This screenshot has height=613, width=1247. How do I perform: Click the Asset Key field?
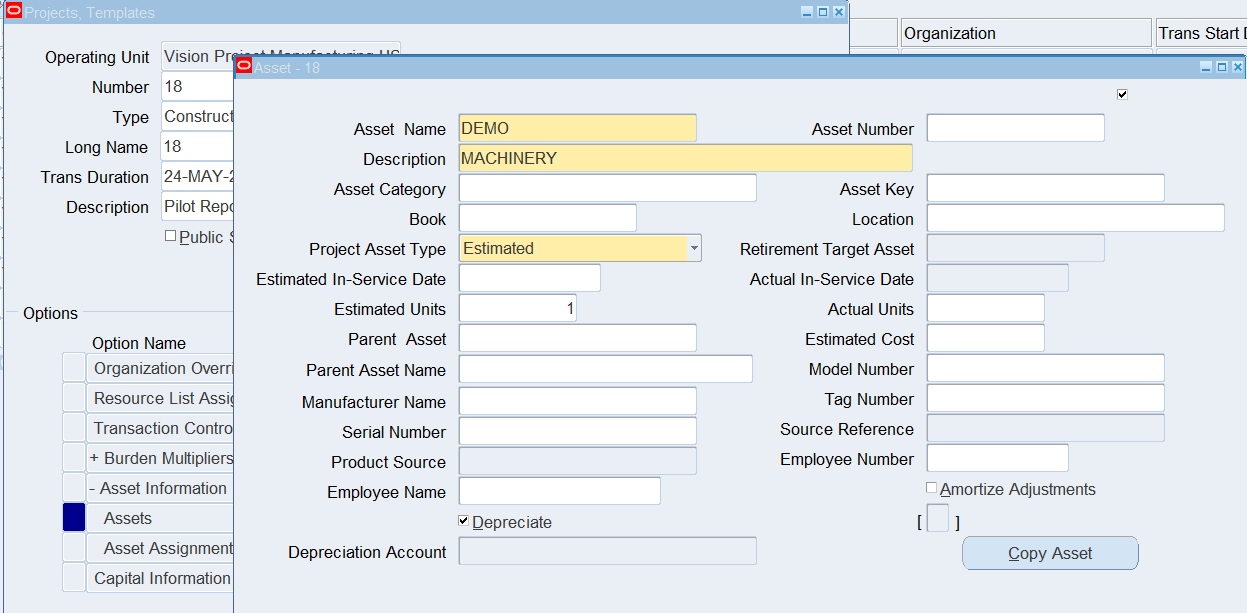pyautogui.click(x=1046, y=188)
